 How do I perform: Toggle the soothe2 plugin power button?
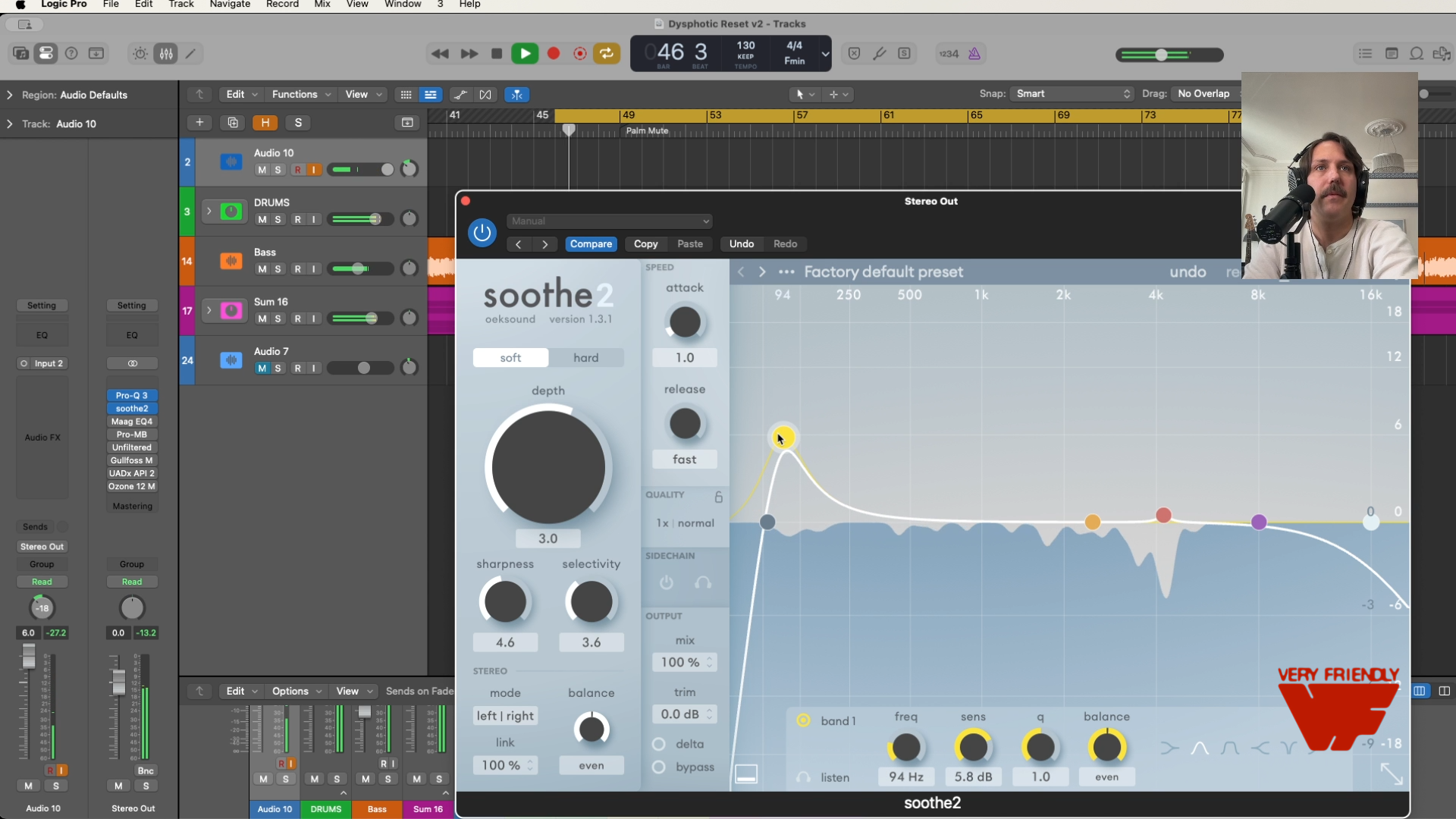[x=482, y=233]
